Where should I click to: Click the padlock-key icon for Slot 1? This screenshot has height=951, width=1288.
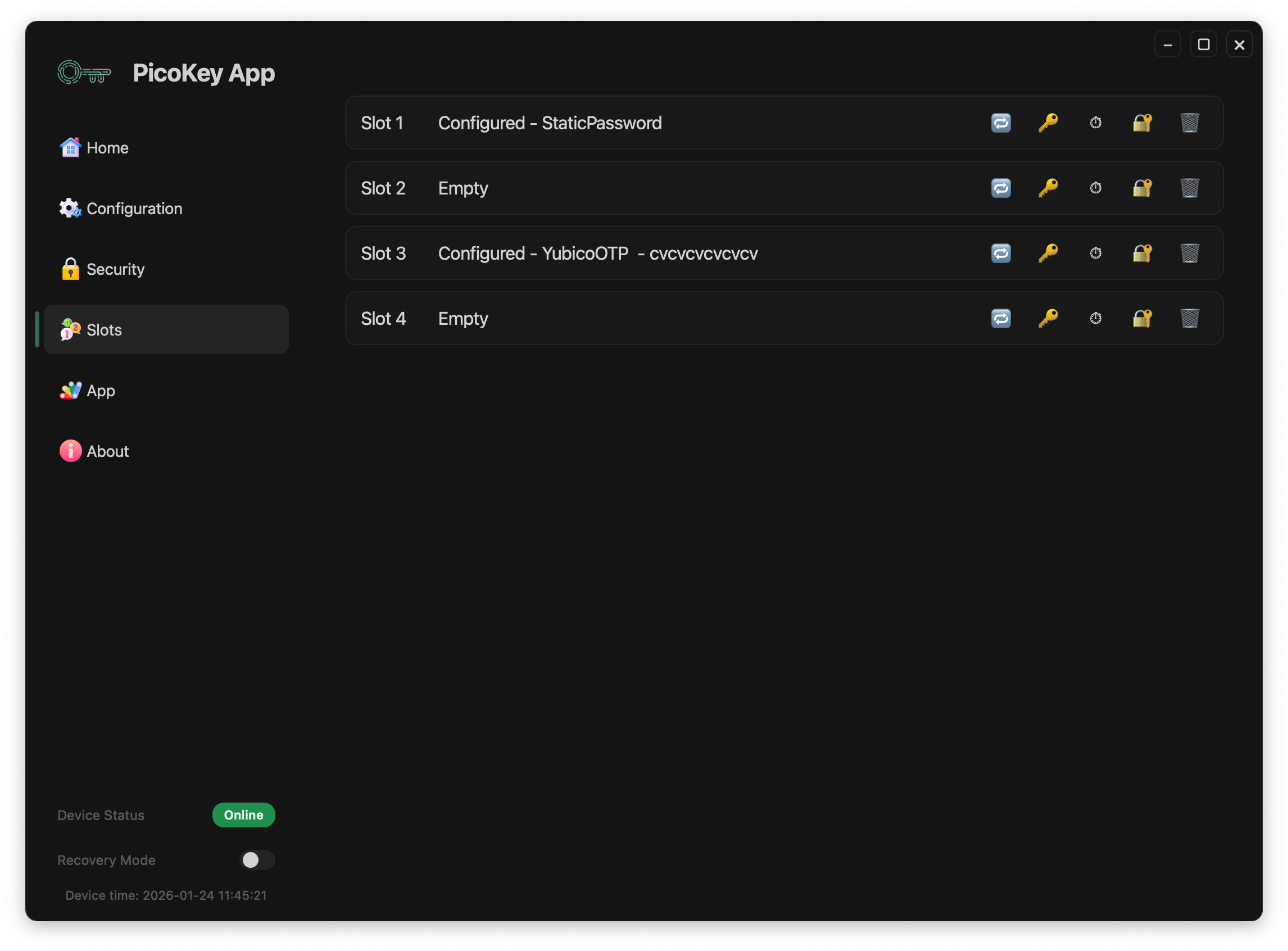[x=1142, y=123]
